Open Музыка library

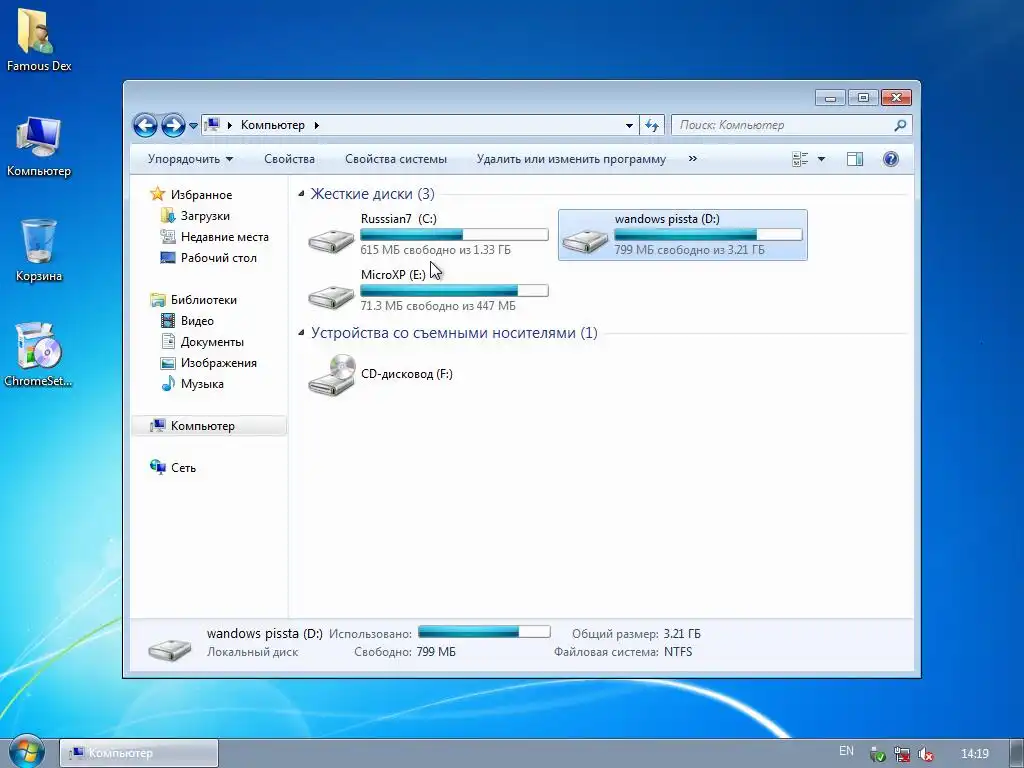(202, 383)
